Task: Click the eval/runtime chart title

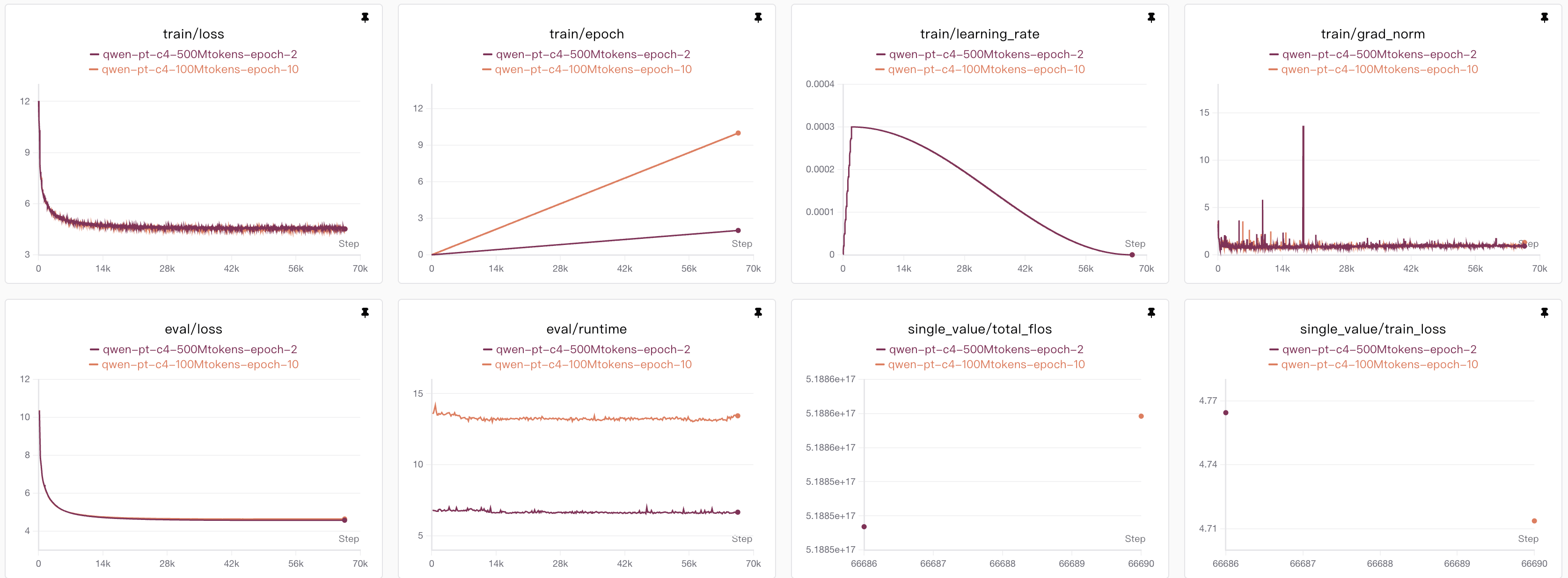Action: point(586,329)
